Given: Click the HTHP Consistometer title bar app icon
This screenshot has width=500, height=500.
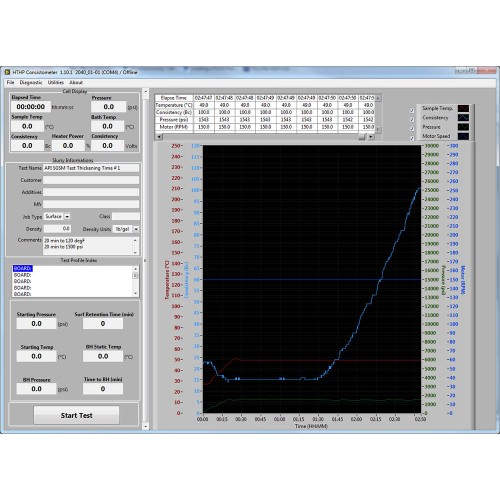Looking at the screenshot, I should coord(7,72).
